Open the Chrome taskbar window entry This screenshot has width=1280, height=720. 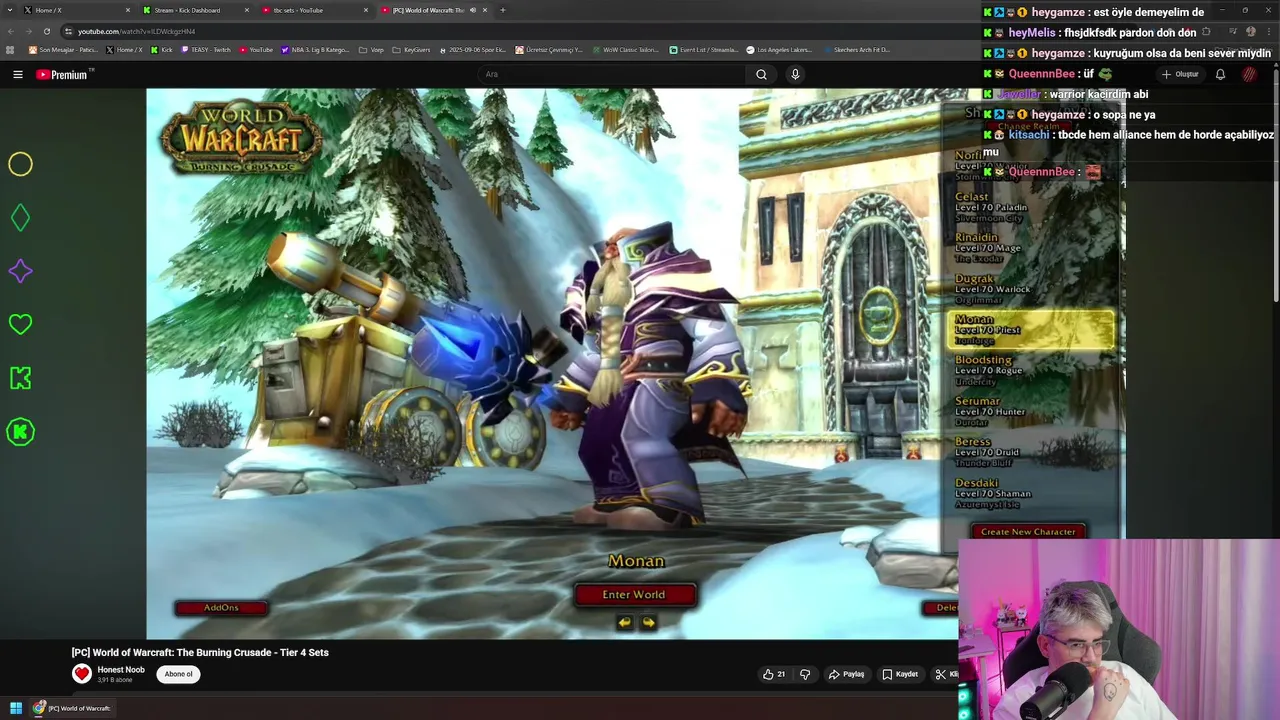72,708
